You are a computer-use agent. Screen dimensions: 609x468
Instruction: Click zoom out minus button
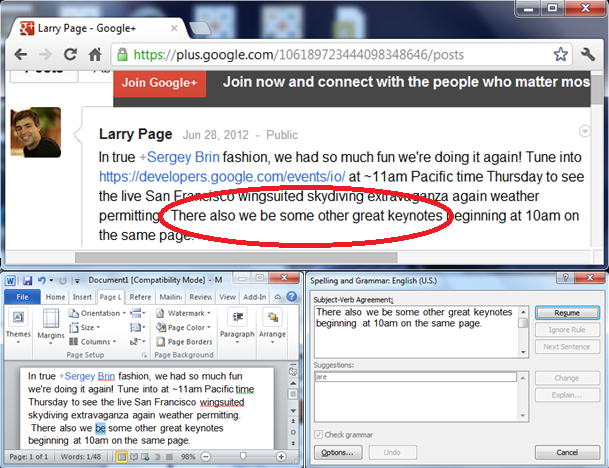click(206, 457)
